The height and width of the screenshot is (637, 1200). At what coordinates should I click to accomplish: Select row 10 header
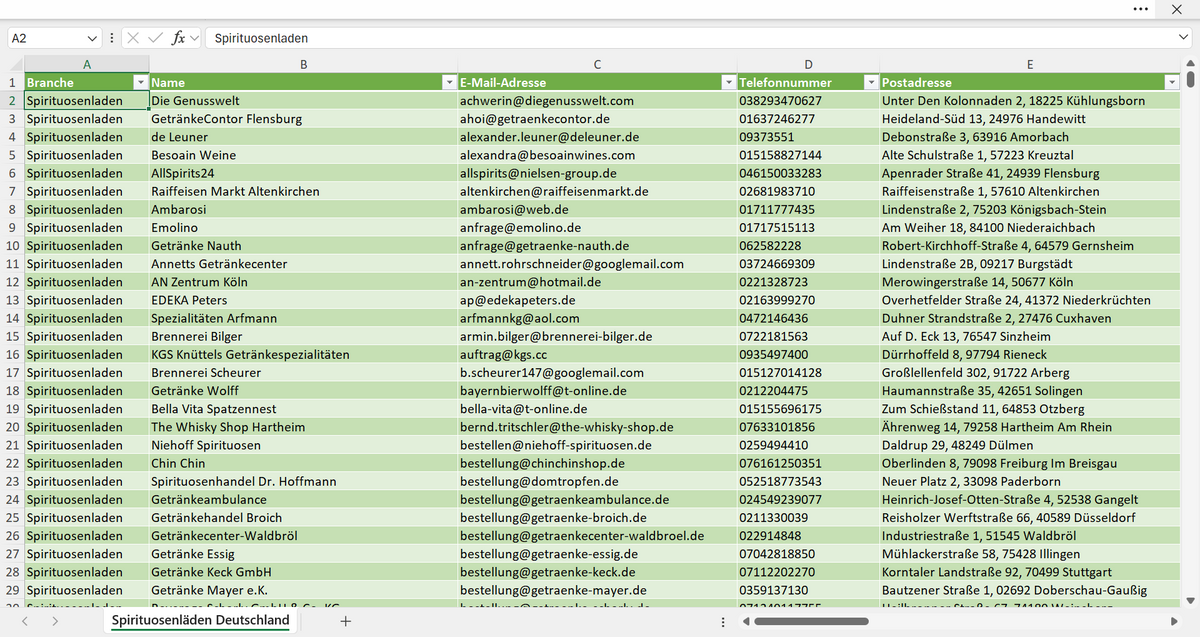12,245
